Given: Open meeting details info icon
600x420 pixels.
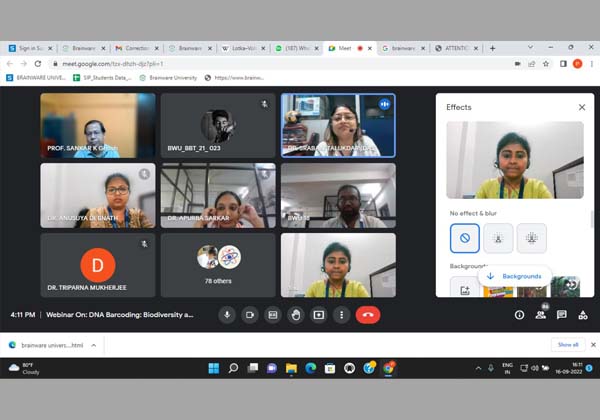Looking at the screenshot, I should (x=519, y=315).
